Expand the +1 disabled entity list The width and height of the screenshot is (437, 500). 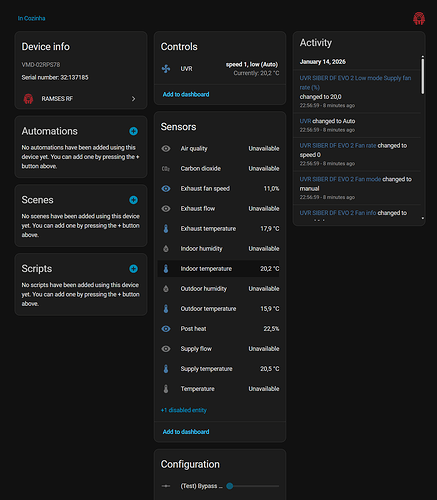coord(184,410)
